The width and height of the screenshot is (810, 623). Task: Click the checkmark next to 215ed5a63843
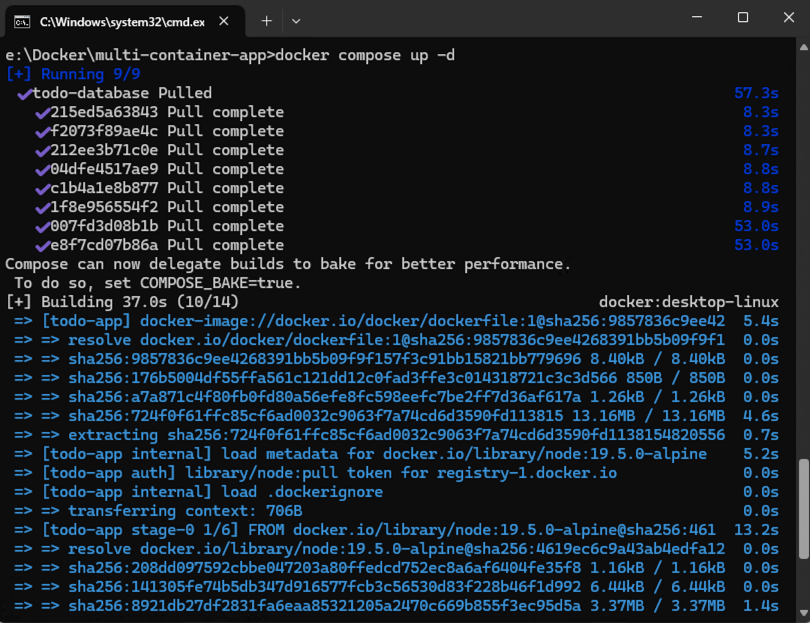[x=42, y=112]
